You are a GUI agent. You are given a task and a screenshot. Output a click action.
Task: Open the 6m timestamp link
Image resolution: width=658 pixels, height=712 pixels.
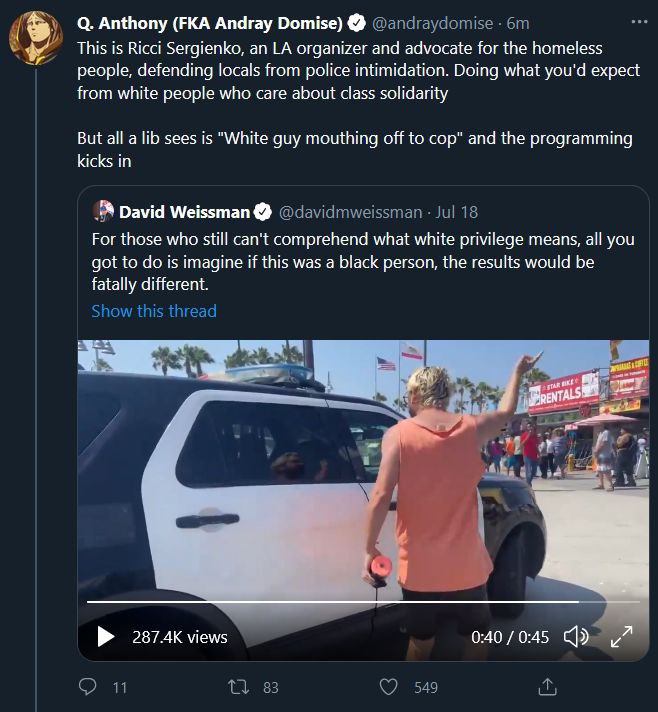[x=518, y=23]
